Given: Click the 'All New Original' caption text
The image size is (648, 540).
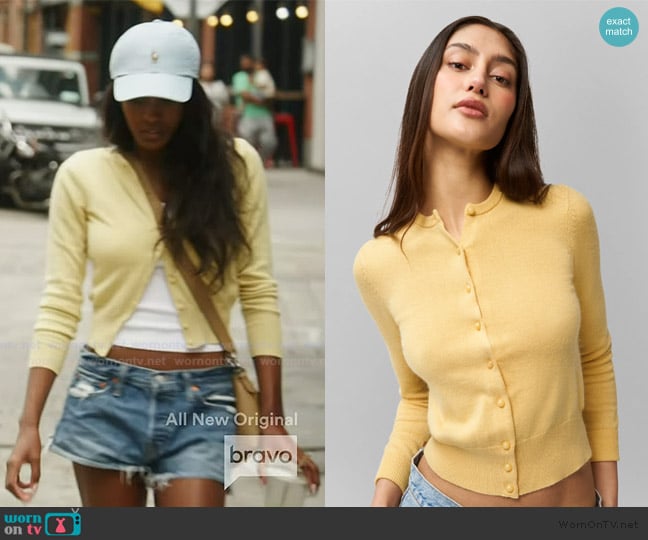Looking at the screenshot, I should (231, 420).
